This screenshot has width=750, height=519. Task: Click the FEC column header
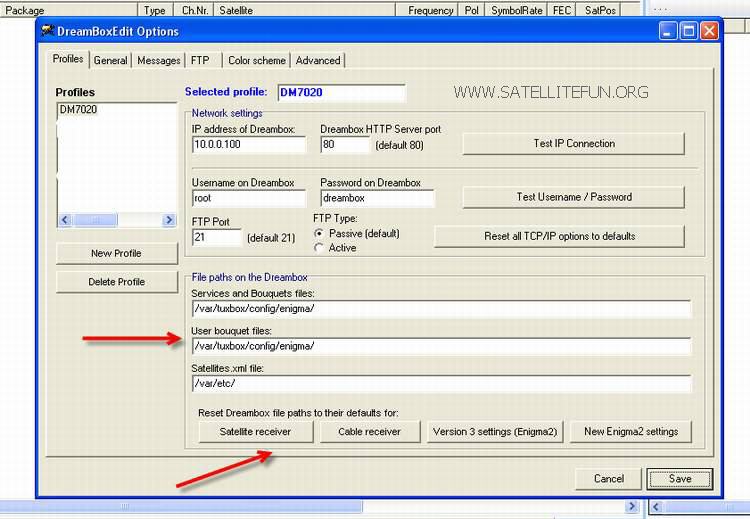click(562, 10)
